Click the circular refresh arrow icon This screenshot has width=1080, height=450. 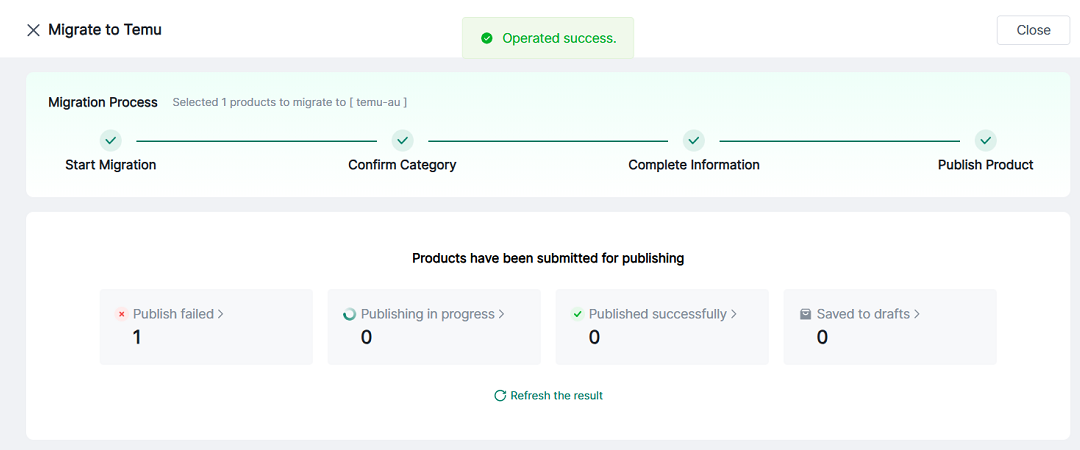(x=500, y=396)
